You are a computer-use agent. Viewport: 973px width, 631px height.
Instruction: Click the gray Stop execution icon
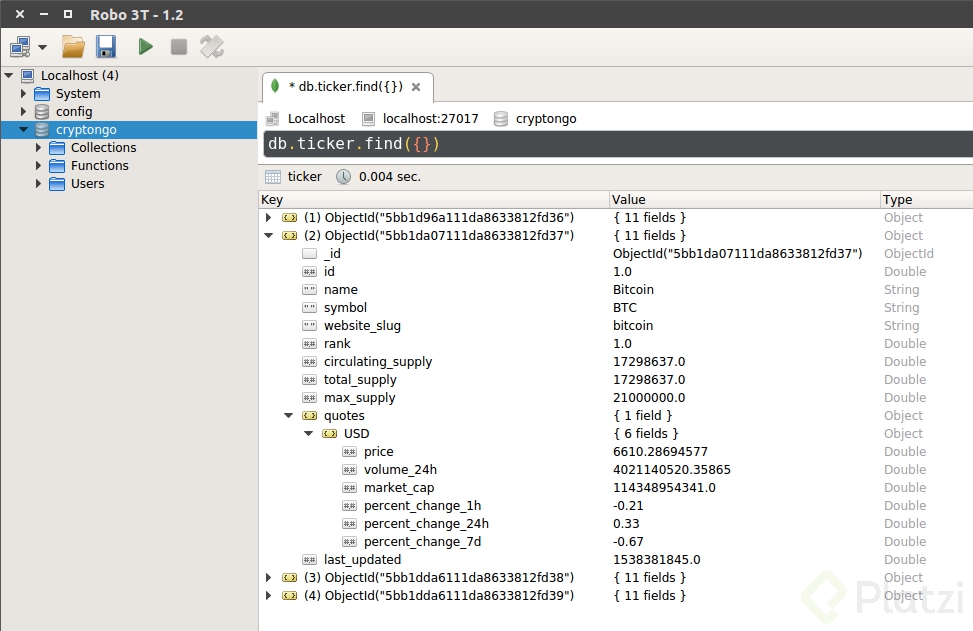(179, 46)
